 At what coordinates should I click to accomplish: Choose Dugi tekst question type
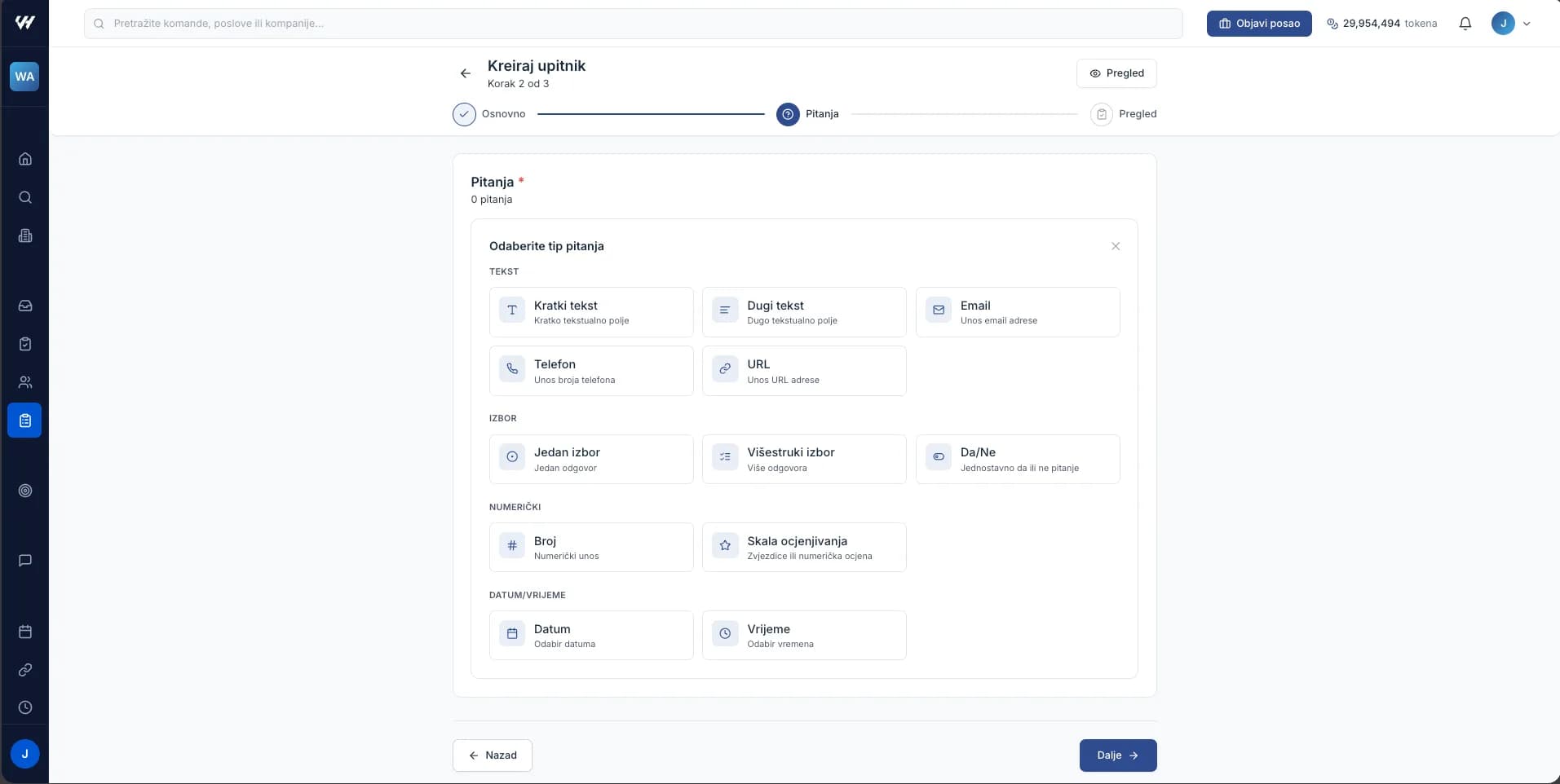804,312
